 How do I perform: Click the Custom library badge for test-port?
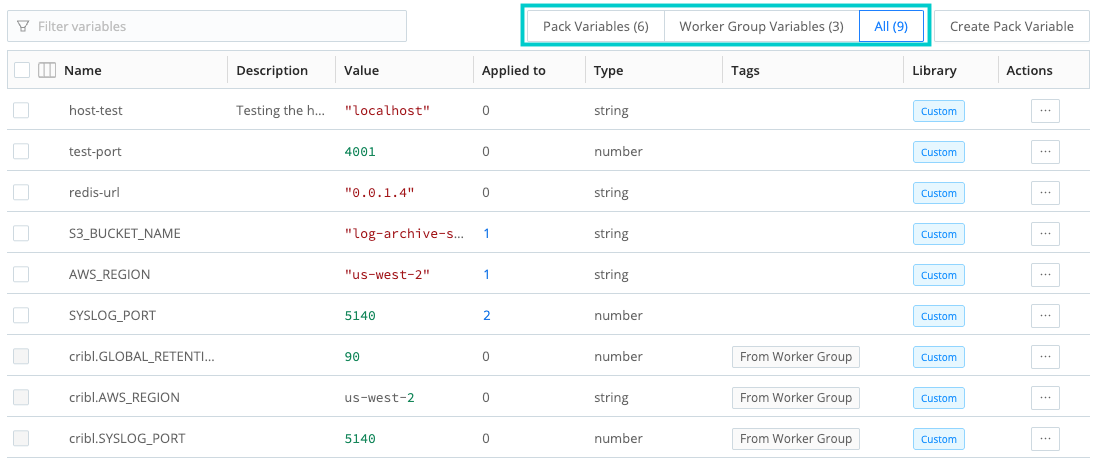938,152
